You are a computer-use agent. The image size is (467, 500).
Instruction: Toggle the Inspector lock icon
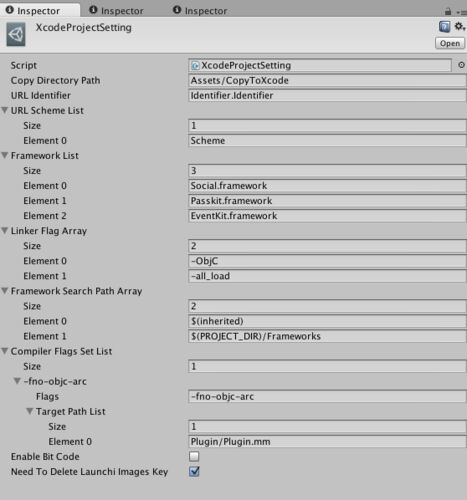pos(448,11)
